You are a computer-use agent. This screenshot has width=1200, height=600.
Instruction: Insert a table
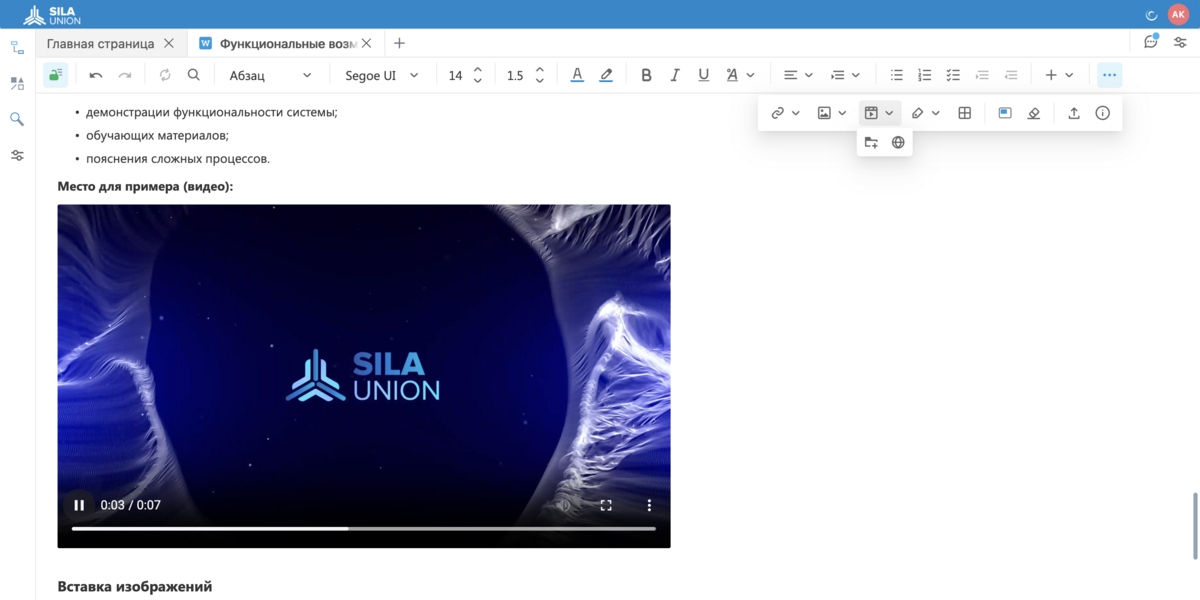[x=965, y=113]
